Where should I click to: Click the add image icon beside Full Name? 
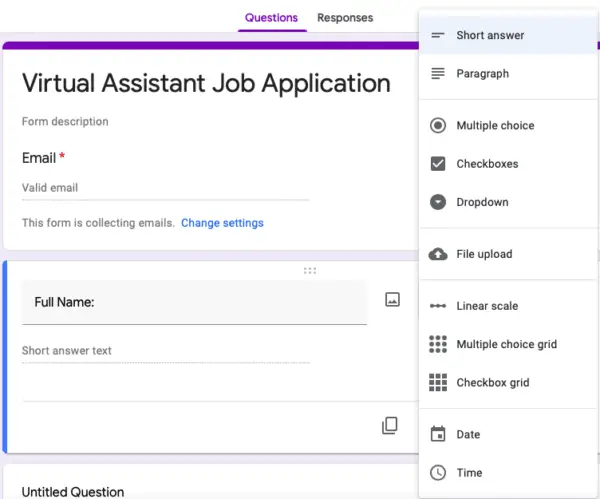point(392,299)
